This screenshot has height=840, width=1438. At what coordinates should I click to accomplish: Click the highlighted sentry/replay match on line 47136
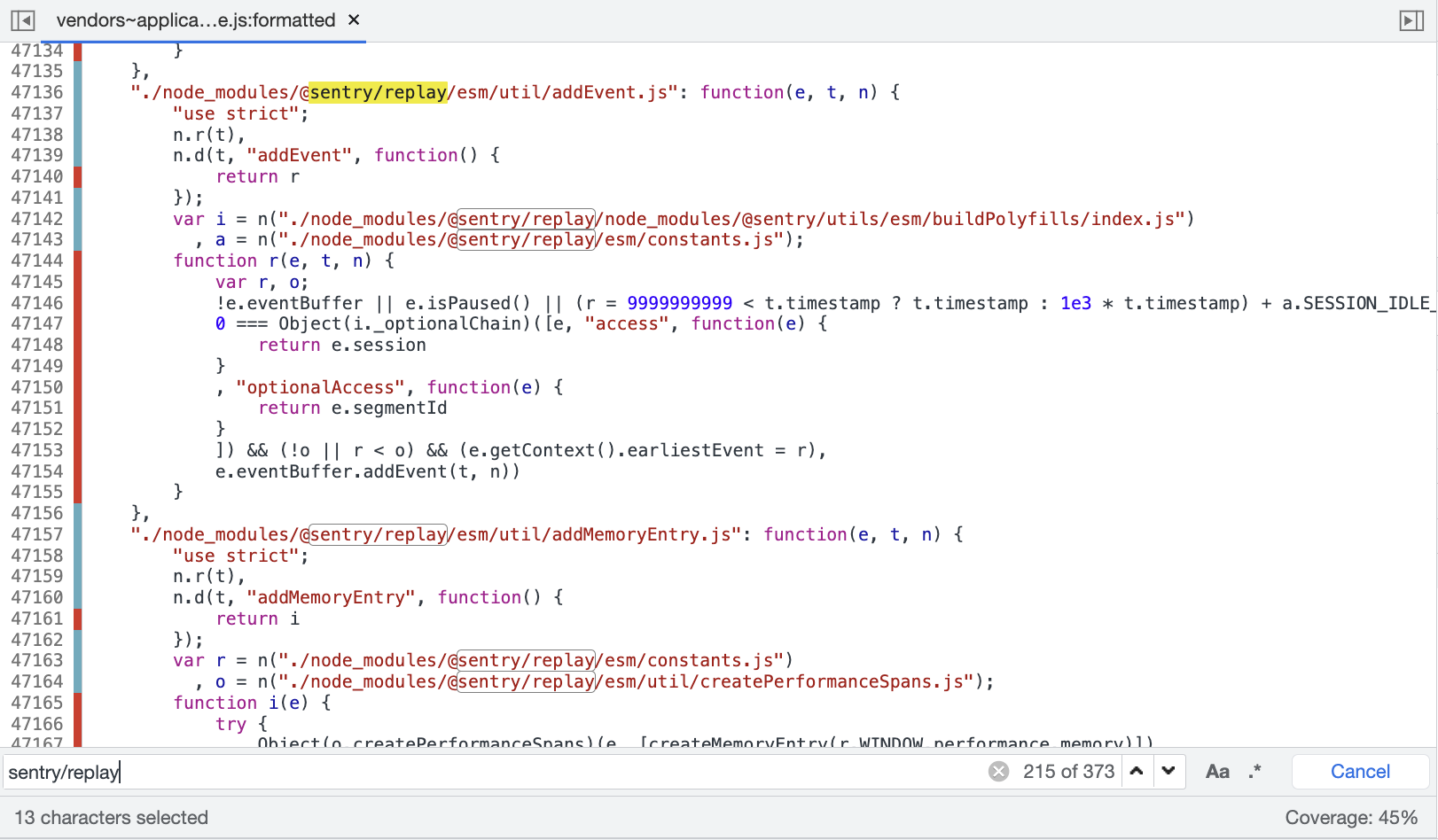[377, 91]
